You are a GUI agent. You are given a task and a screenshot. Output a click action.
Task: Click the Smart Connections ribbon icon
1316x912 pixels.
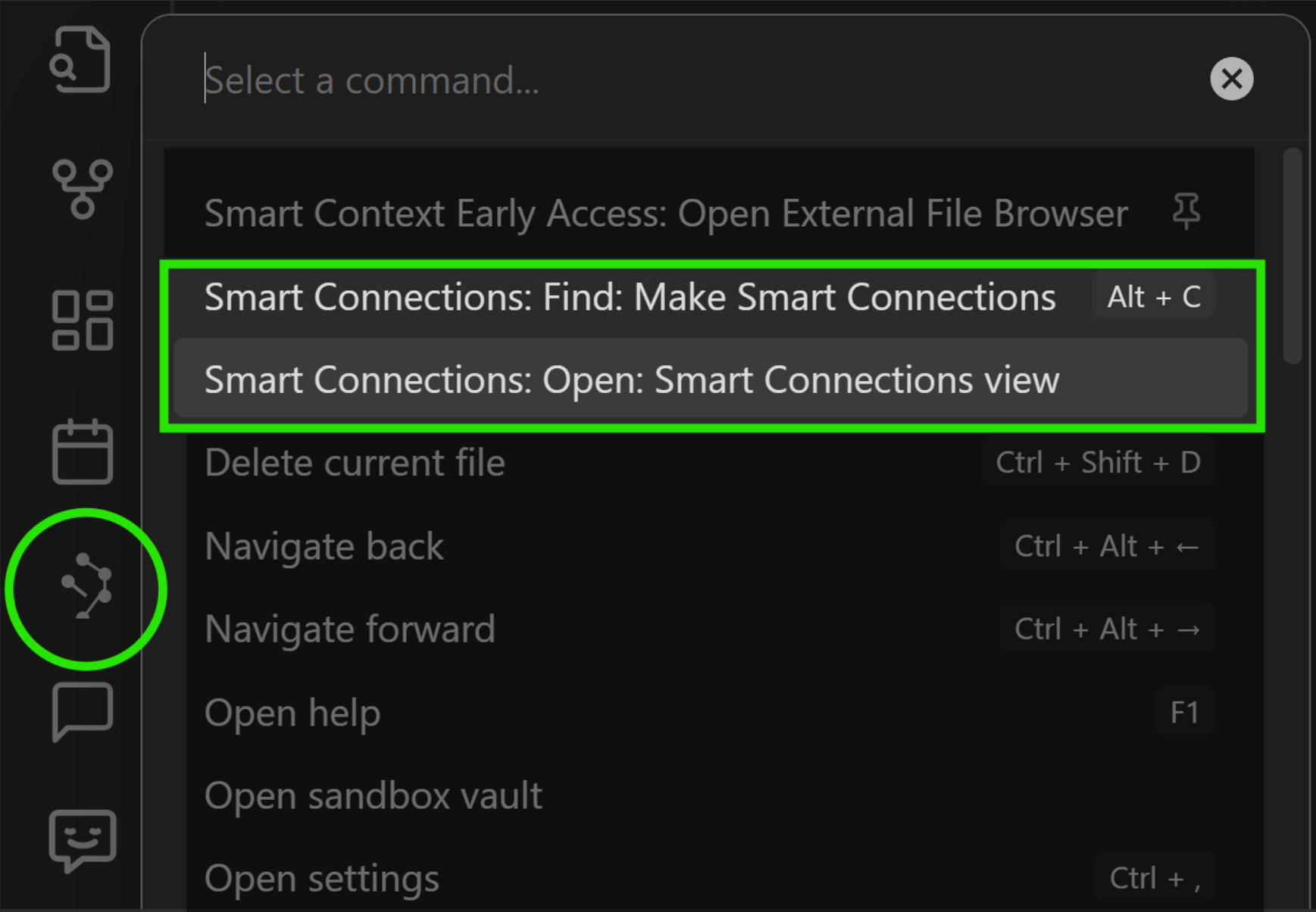tap(86, 586)
